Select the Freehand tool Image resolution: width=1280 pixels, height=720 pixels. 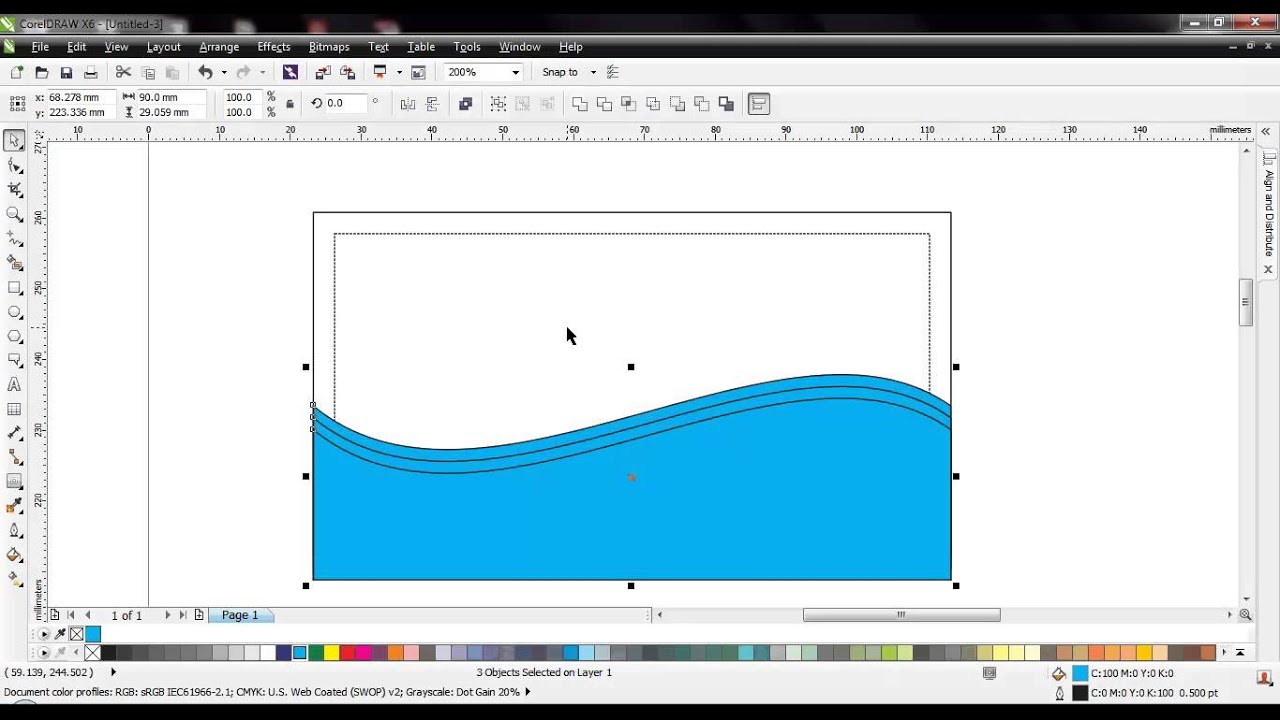pyautogui.click(x=14, y=239)
